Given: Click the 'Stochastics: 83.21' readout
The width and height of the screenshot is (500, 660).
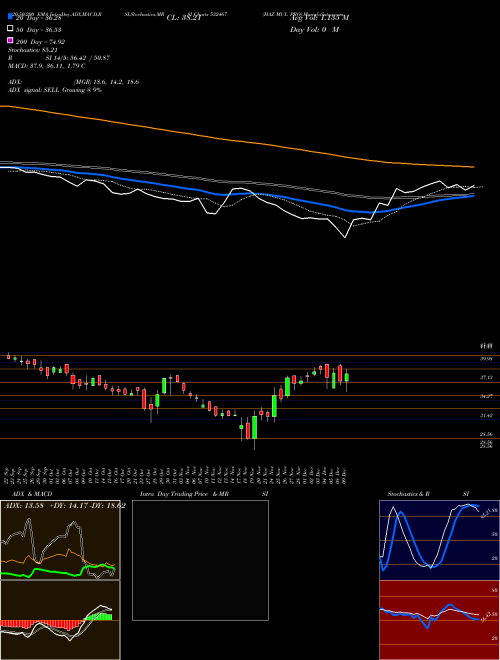Looking at the screenshot, I should [32, 50].
